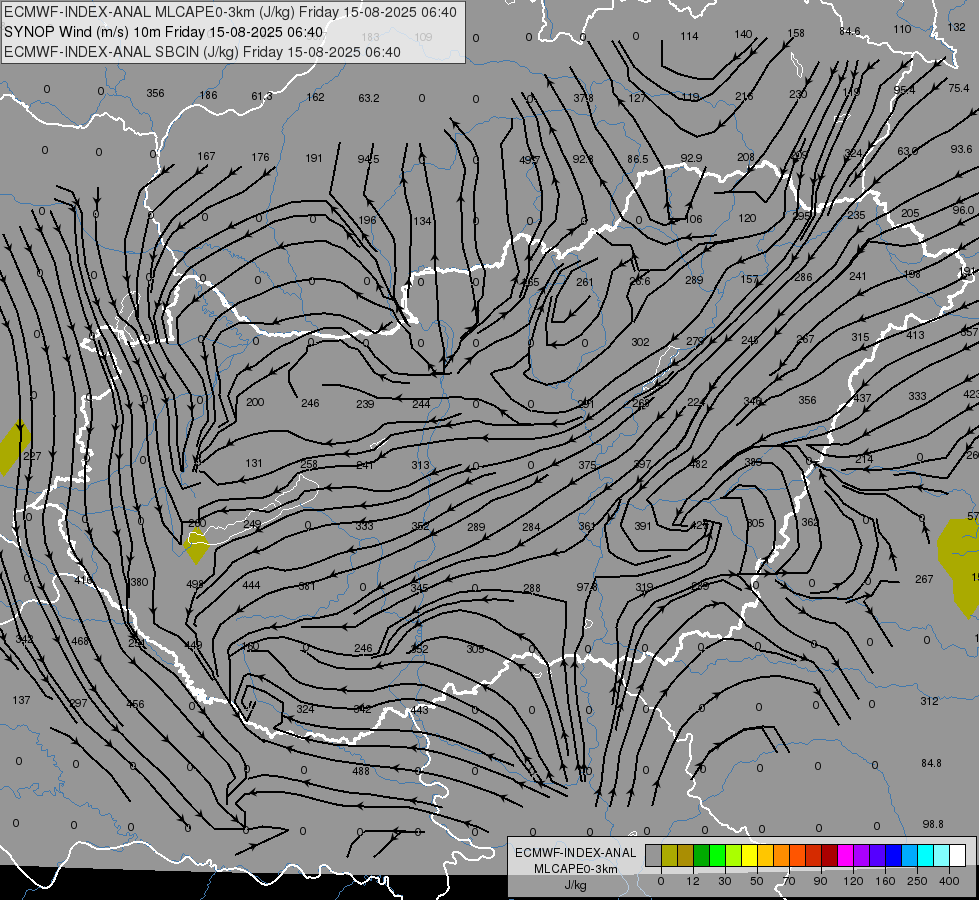Choose the pure yellow legend swatch
Image resolution: width=979 pixels, height=900 pixels.
click(749, 855)
